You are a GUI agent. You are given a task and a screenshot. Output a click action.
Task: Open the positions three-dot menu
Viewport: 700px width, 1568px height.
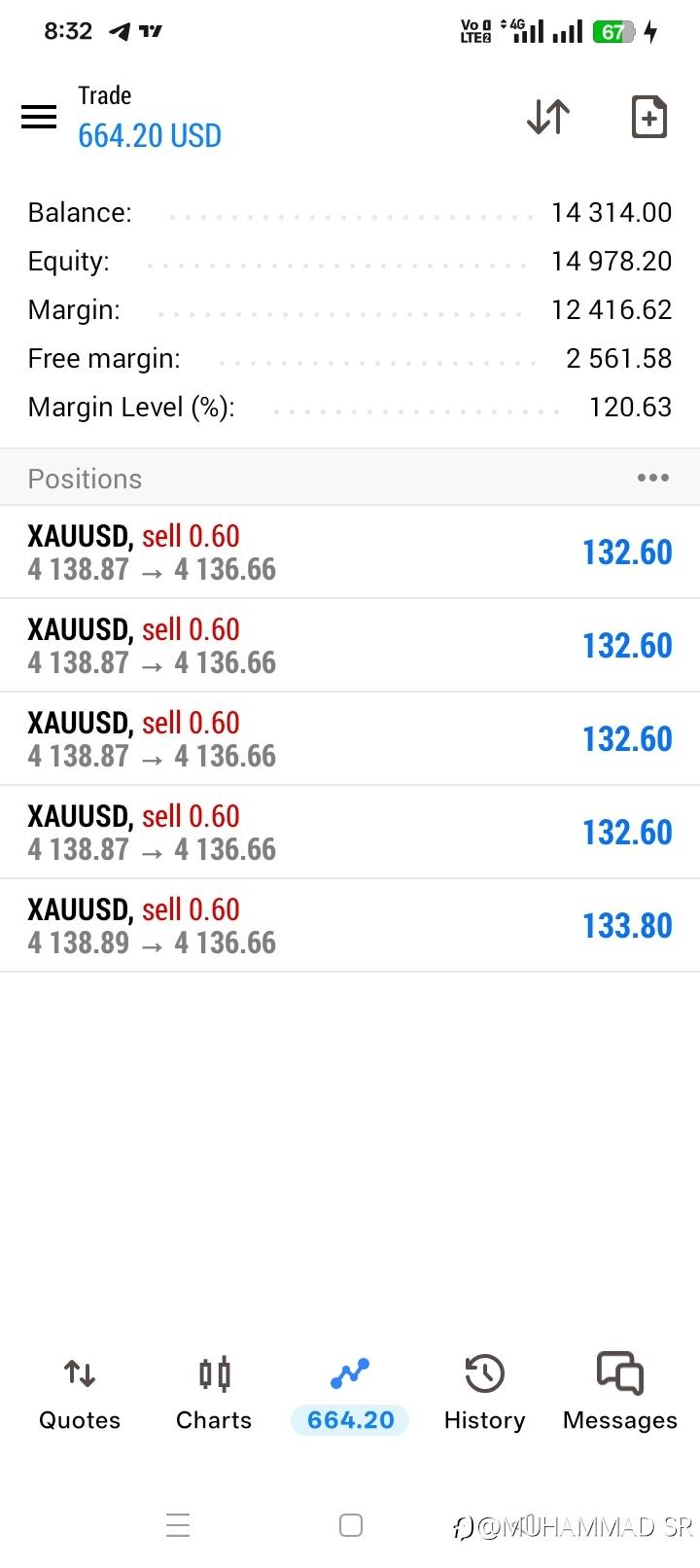tap(652, 478)
